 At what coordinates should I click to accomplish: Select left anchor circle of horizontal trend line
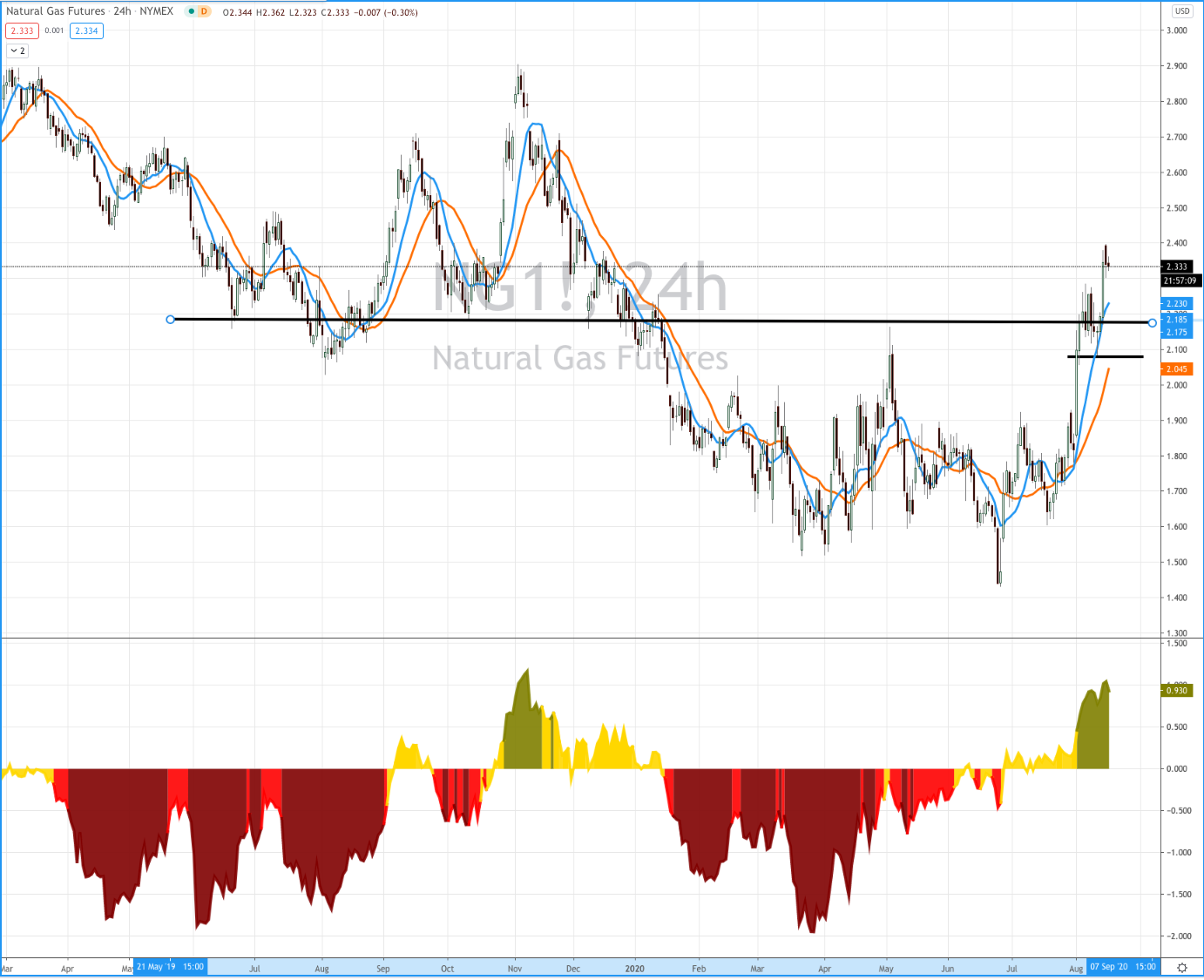click(x=171, y=320)
